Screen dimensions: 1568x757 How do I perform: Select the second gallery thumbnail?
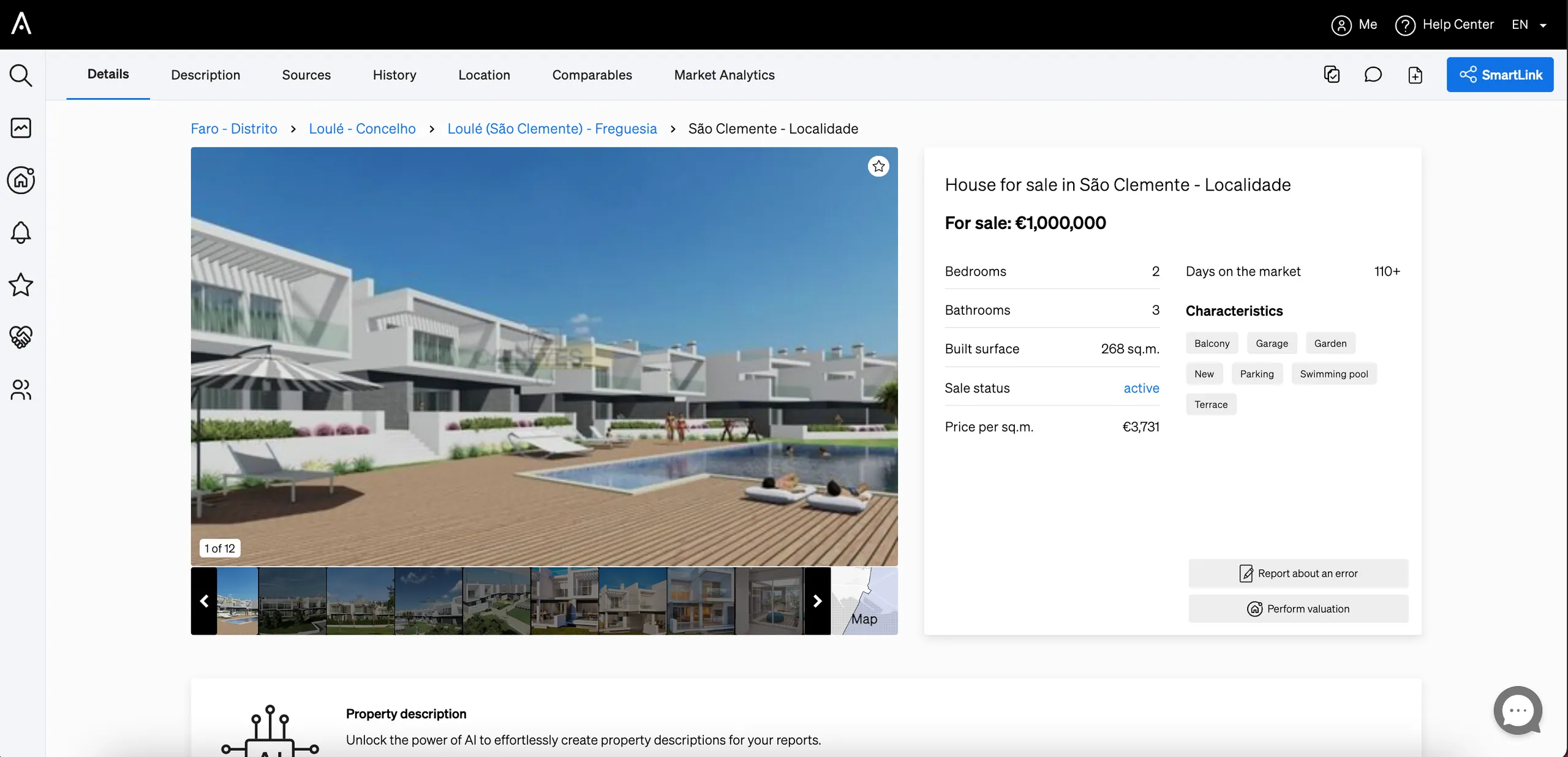(x=292, y=601)
